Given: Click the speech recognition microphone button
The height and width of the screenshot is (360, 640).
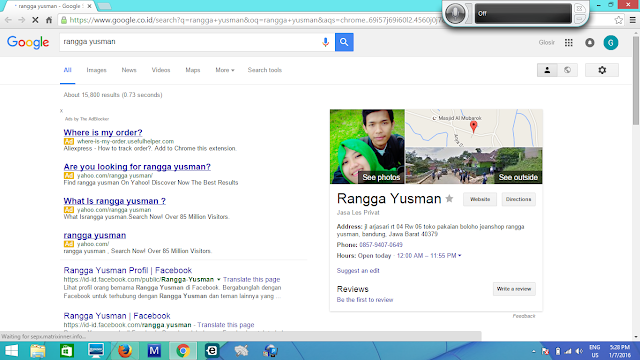Looking at the screenshot, I should pos(456,13).
